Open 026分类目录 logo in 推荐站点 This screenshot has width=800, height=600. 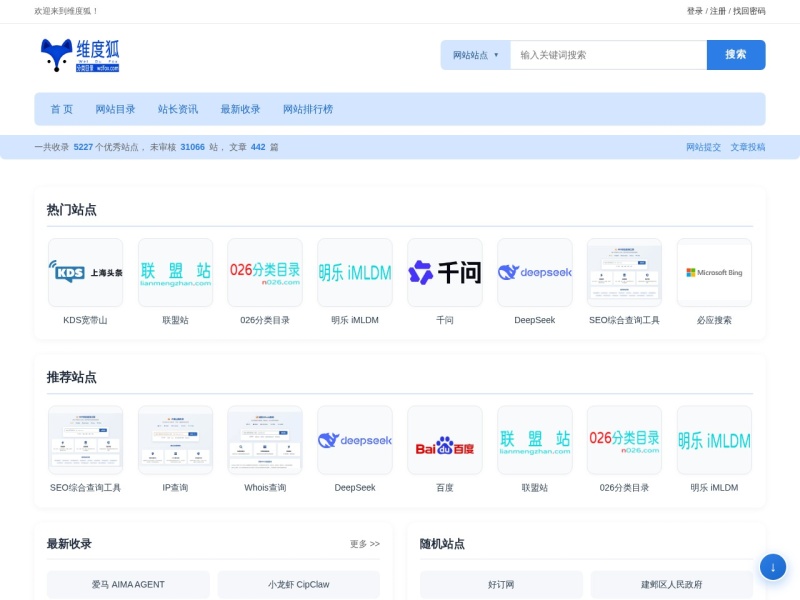click(x=624, y=440)
